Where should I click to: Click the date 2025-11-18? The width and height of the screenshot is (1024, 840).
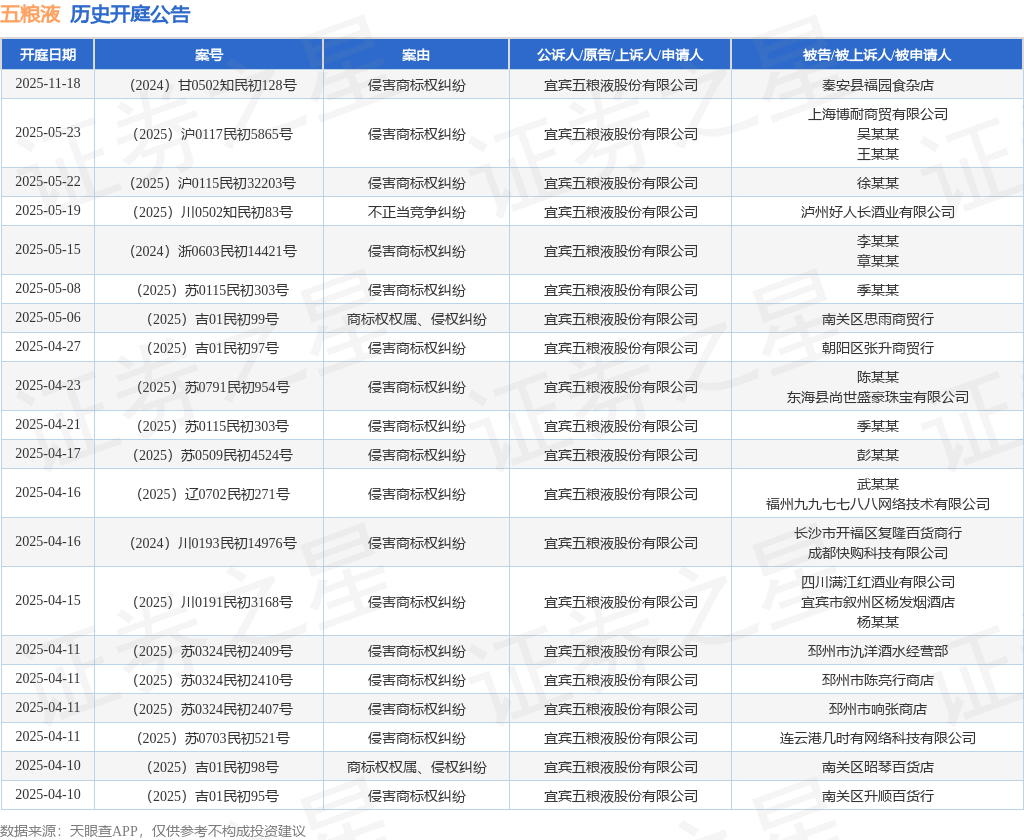48,84
